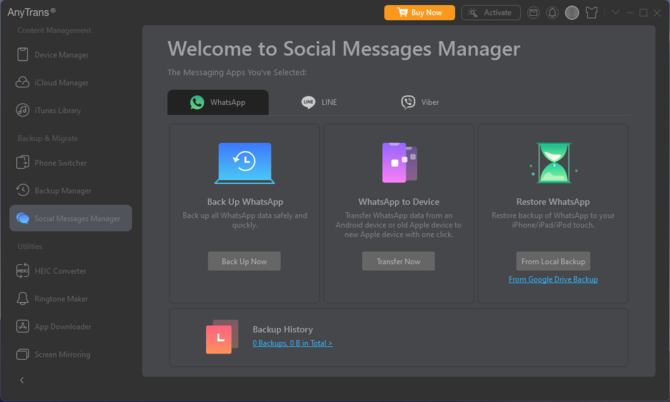Switch to the LINE tab

[x=319, y=102]
